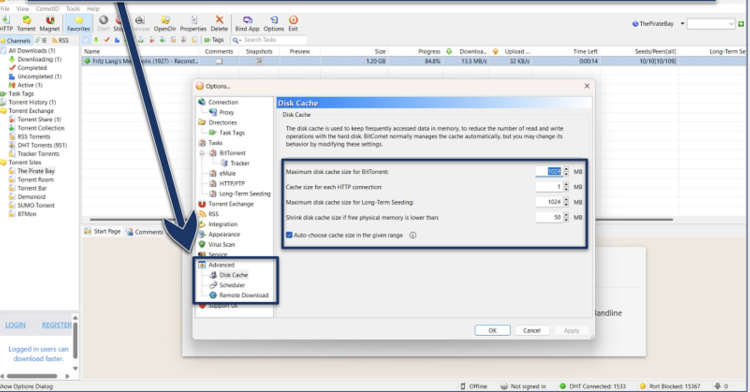
Task: Click stepper for Cache size each HTTP connection
Action: [x=566, y=187]
